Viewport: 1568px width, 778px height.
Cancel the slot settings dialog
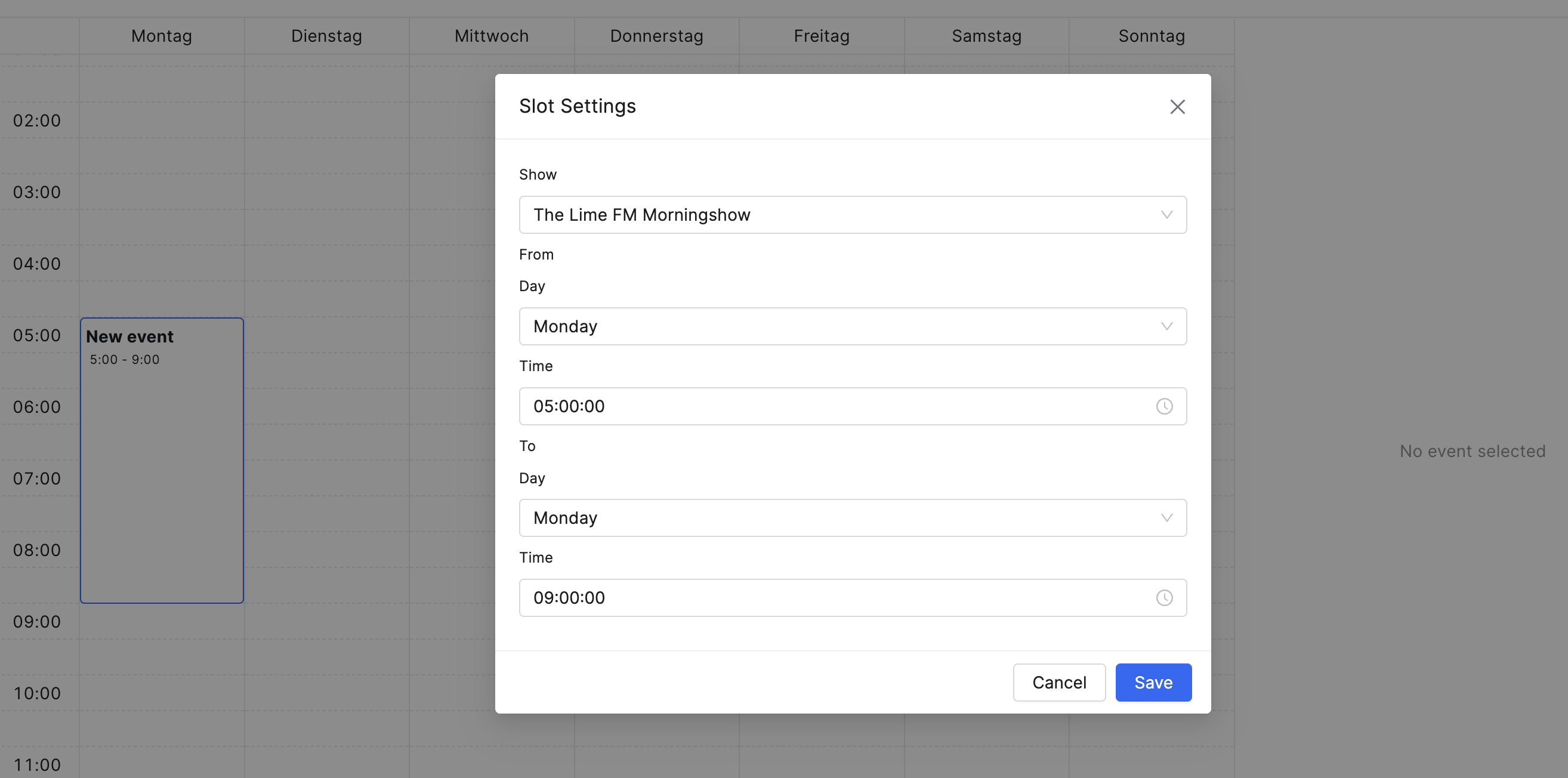point(1058,682)
